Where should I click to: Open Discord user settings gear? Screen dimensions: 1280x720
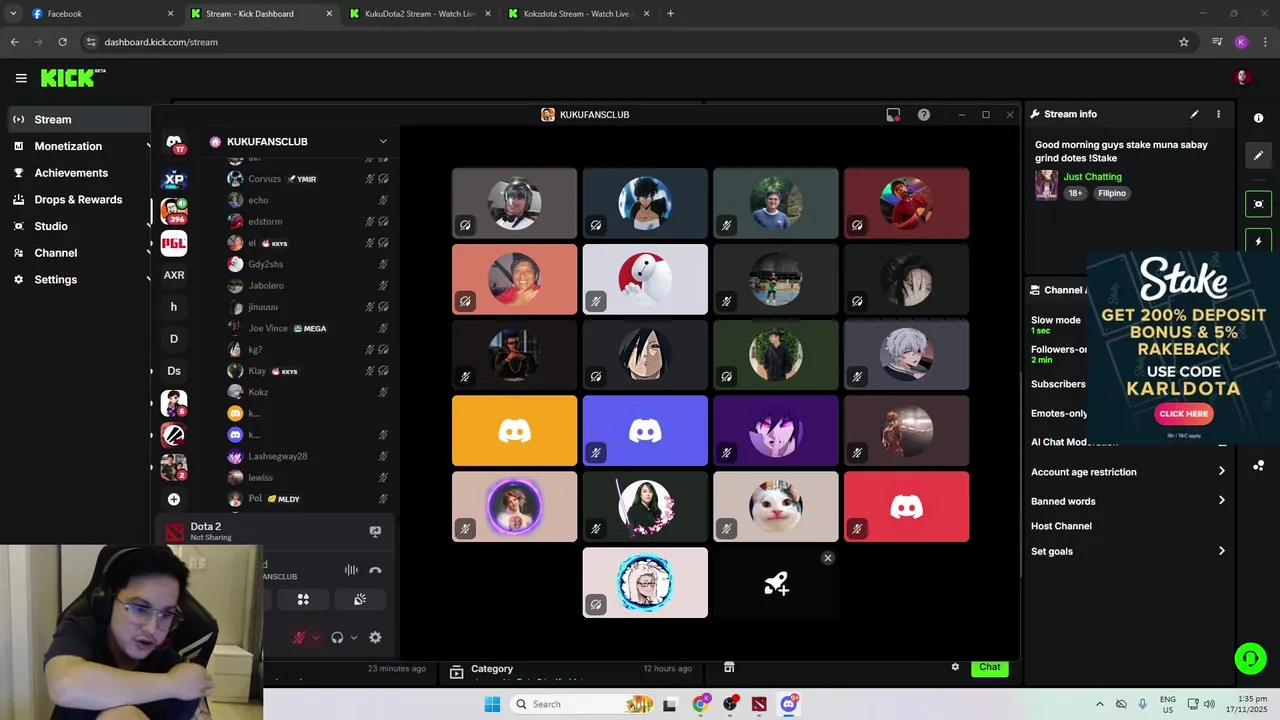[375, 637]
